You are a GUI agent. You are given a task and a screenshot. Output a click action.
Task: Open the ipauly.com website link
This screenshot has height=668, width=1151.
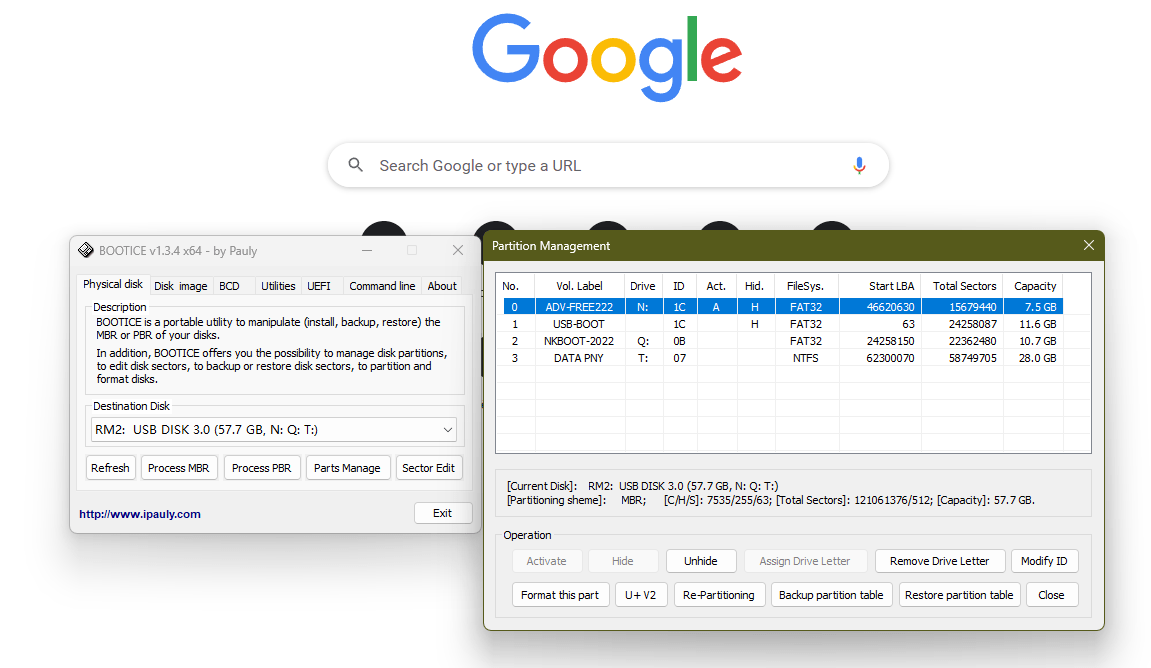pos(140,514)
